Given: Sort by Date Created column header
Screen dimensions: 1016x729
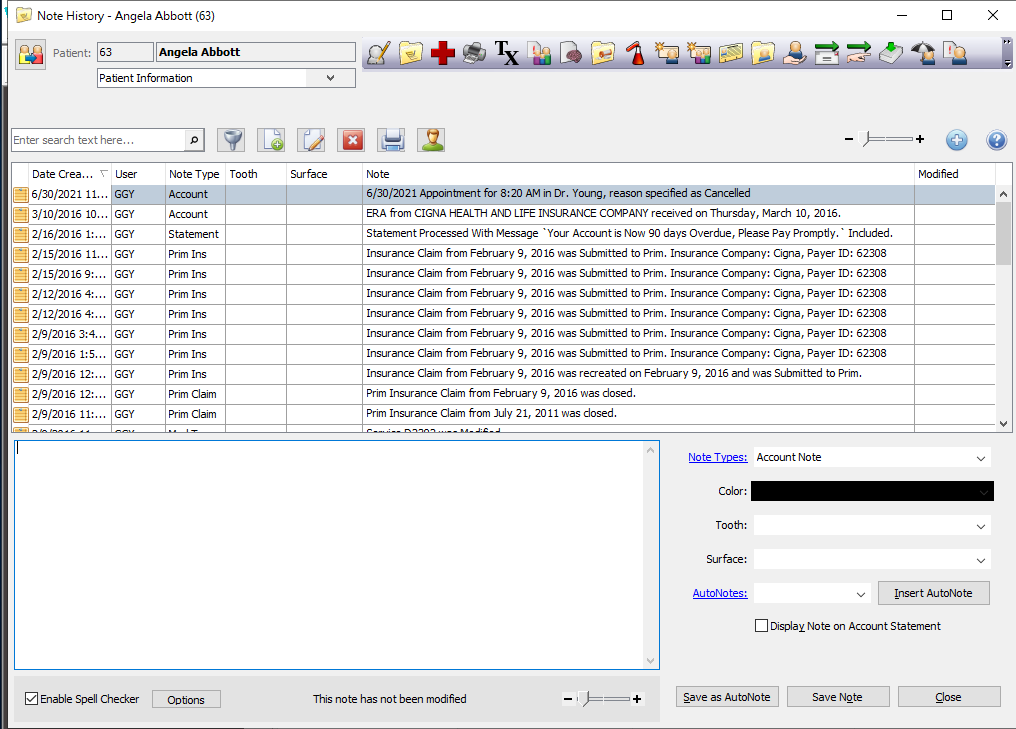Looking at the screenshot, I should pyautogui.click(x=70, y=174).
